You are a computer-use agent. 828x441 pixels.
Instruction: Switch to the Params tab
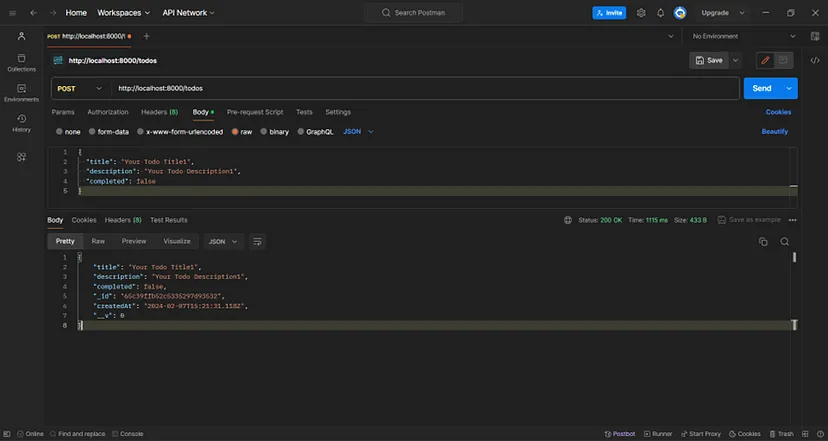coord(63,112)
